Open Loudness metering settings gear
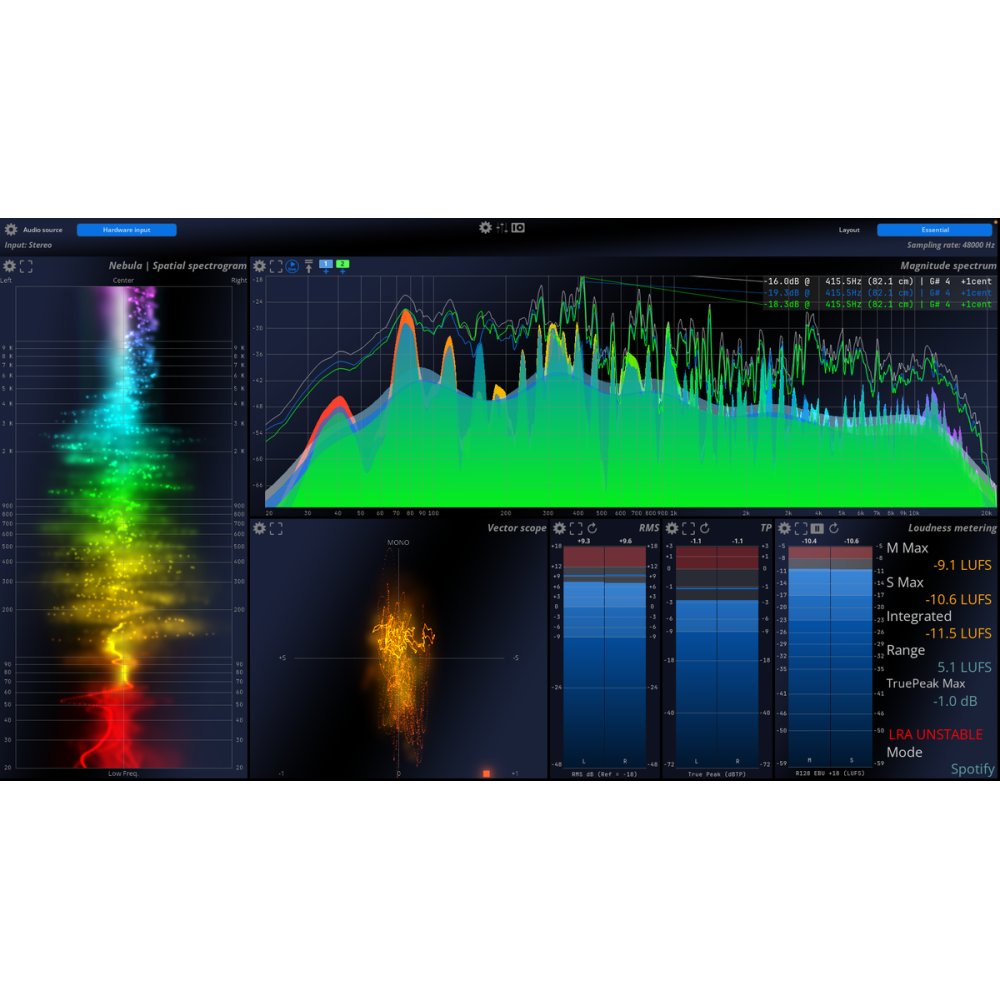Screen dimensions: 1000x1000 (784, 528)
